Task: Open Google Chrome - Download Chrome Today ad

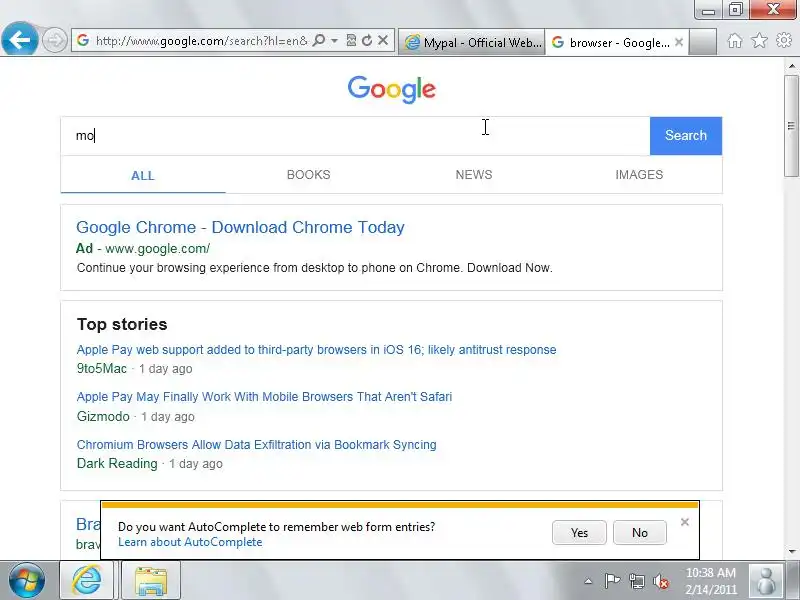Action: 240,227
